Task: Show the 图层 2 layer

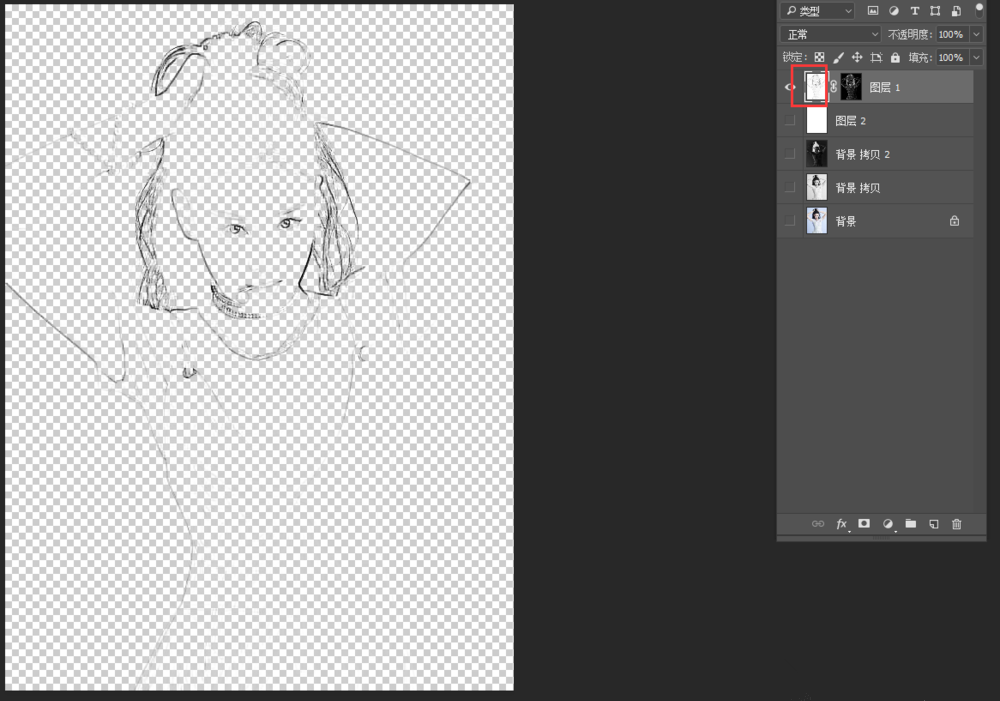Action: 789,120
